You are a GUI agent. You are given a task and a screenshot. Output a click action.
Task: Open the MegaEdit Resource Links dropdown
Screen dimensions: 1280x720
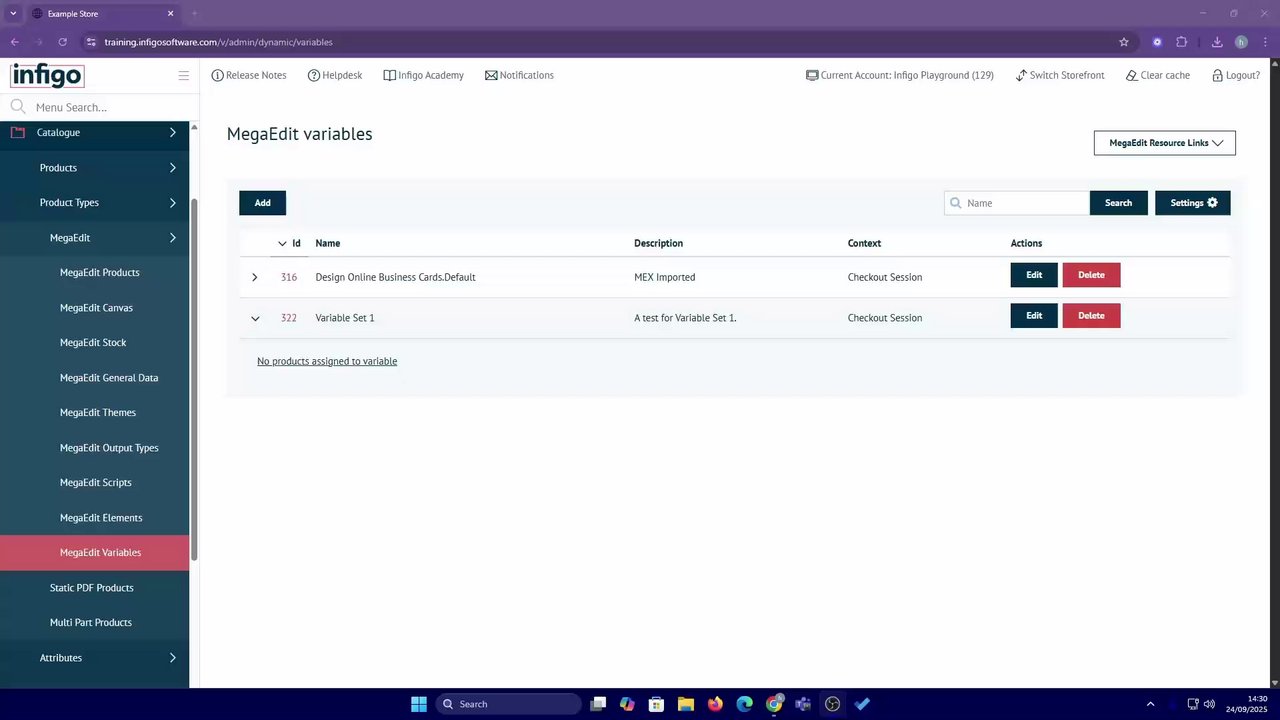tap(1165, 143)
